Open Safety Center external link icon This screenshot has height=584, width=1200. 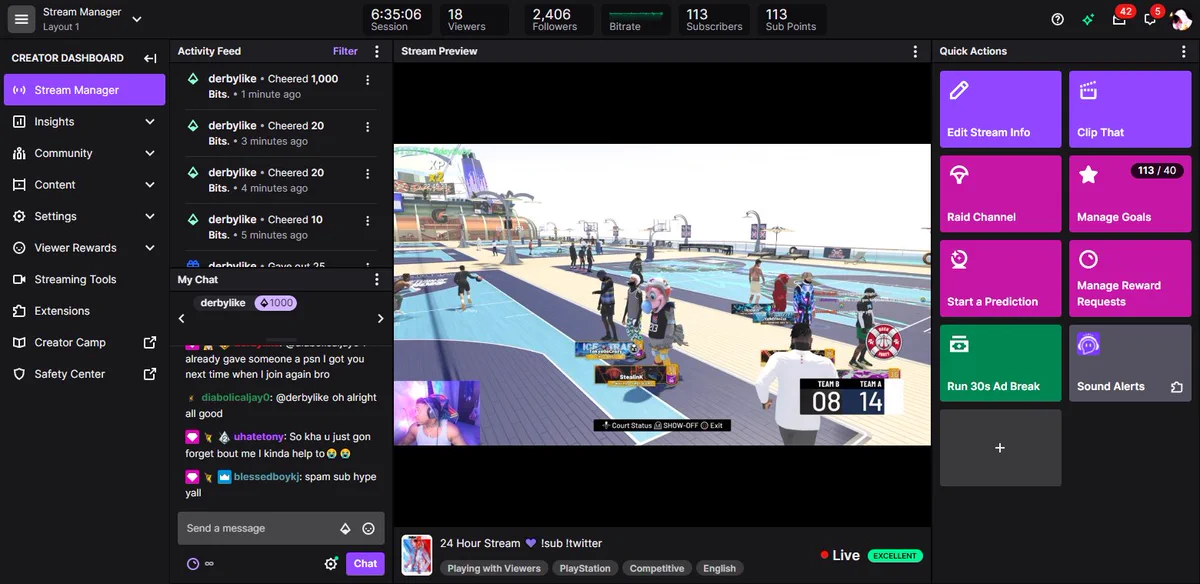pyautogui.click(x=150, y=374)
